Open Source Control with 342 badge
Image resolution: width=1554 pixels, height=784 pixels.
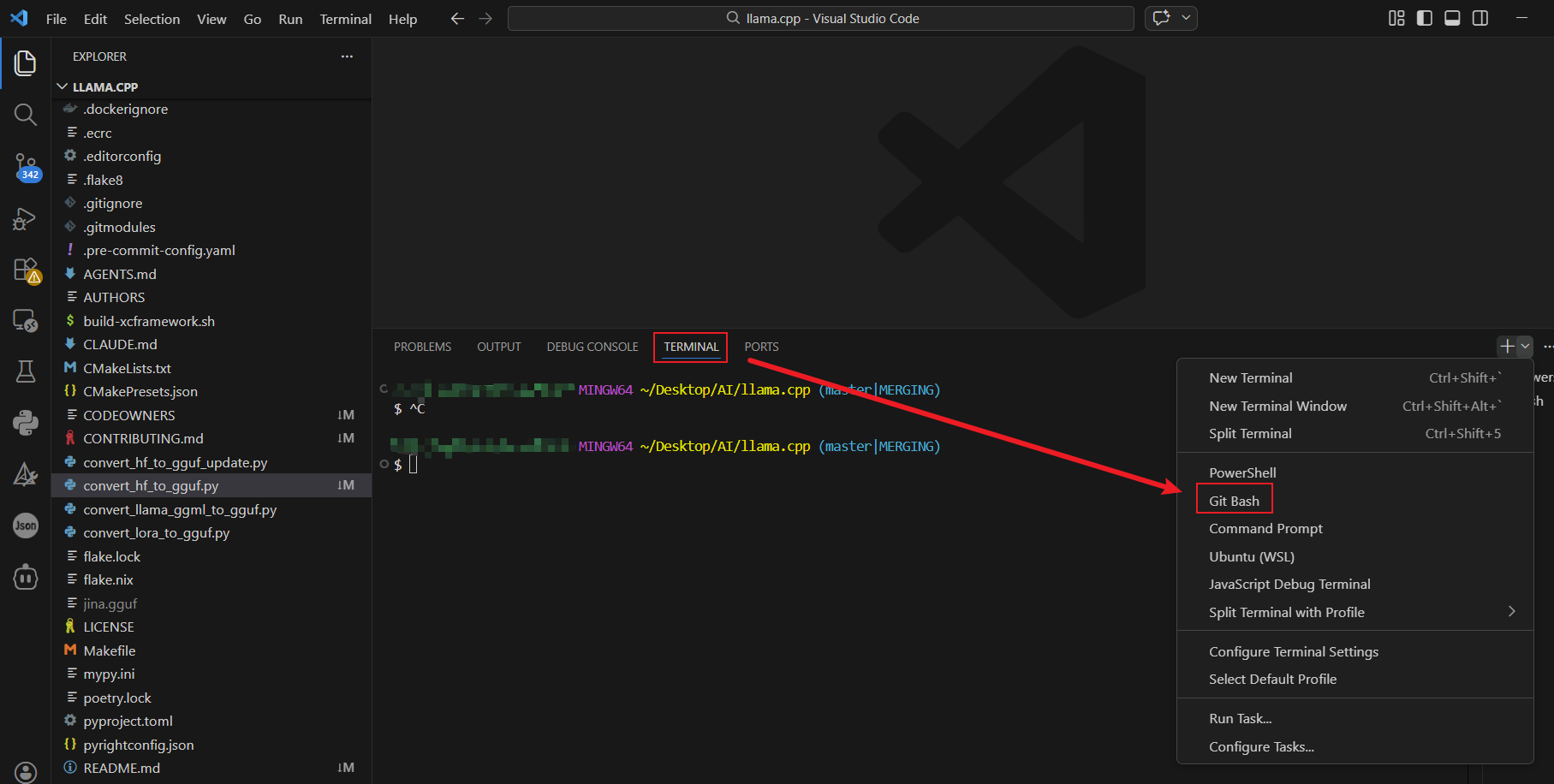26,167
